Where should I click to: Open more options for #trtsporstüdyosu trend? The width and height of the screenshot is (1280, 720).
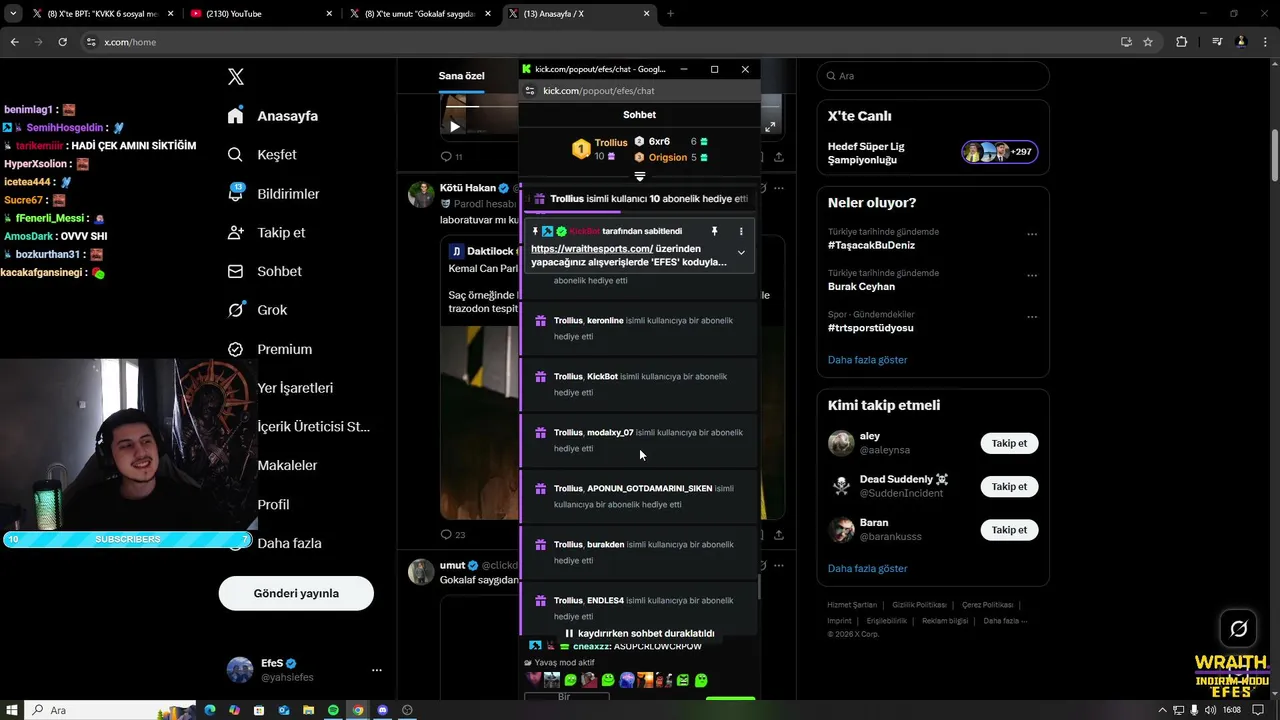point(1032,317)
